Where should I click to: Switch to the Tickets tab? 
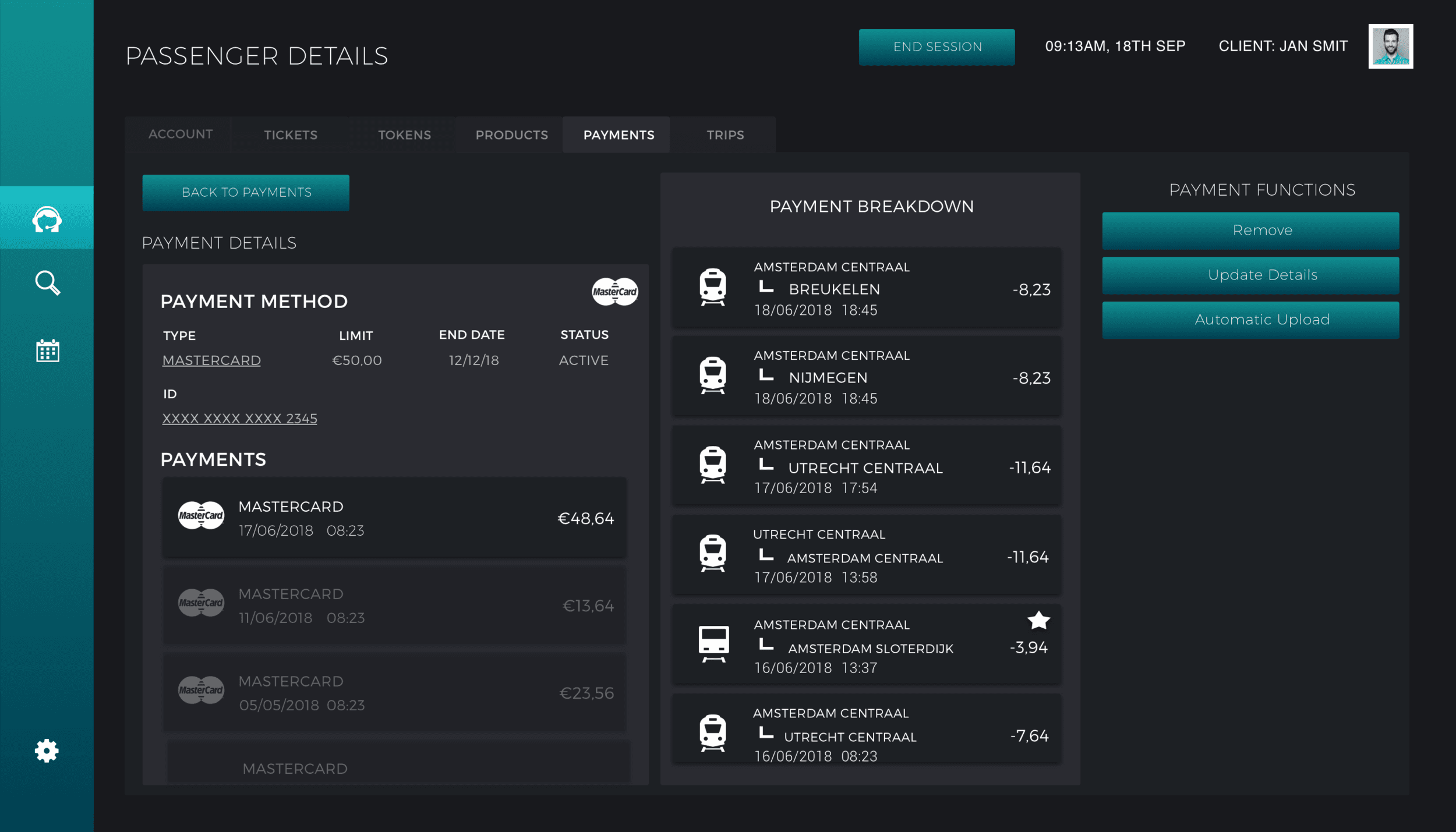click(x=291, y=135)
